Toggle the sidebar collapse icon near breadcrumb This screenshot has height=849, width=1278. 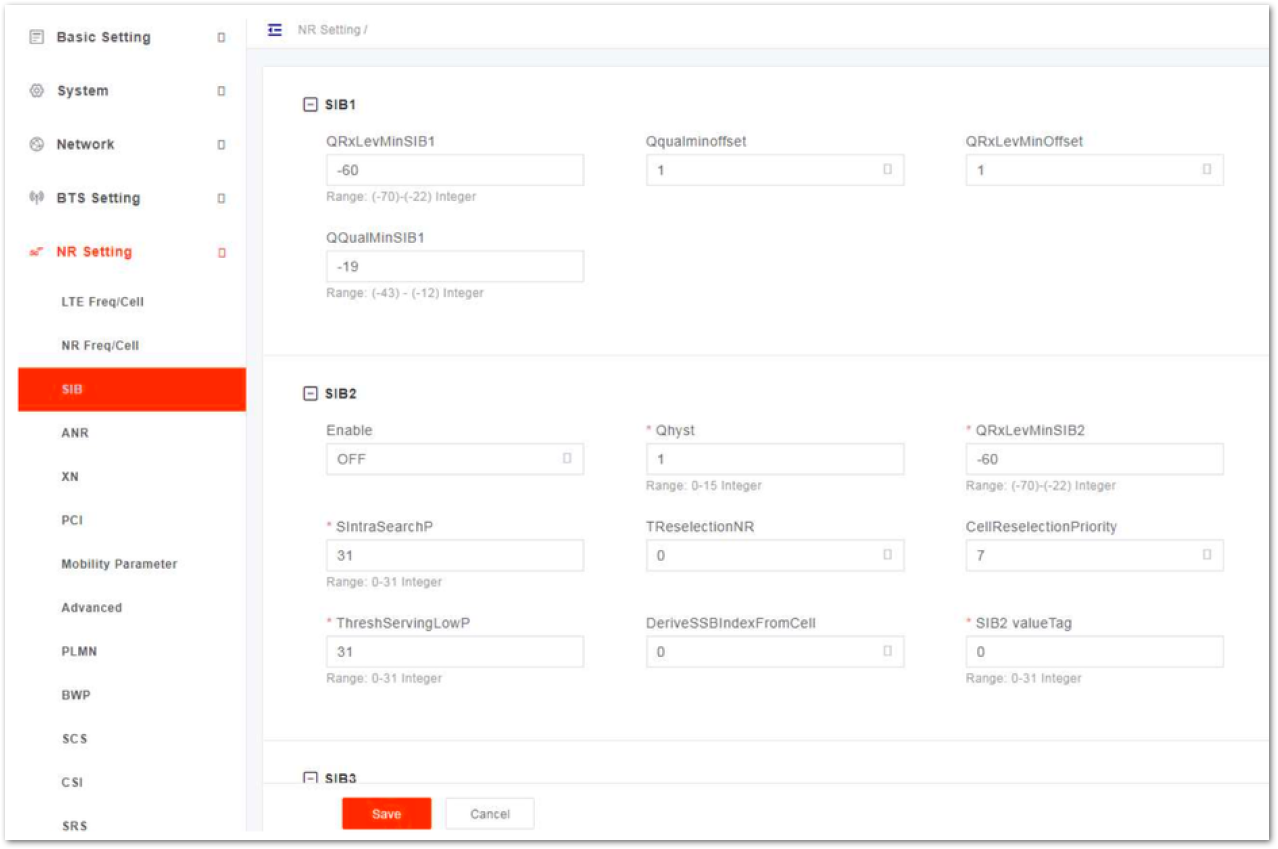point(275,30)
